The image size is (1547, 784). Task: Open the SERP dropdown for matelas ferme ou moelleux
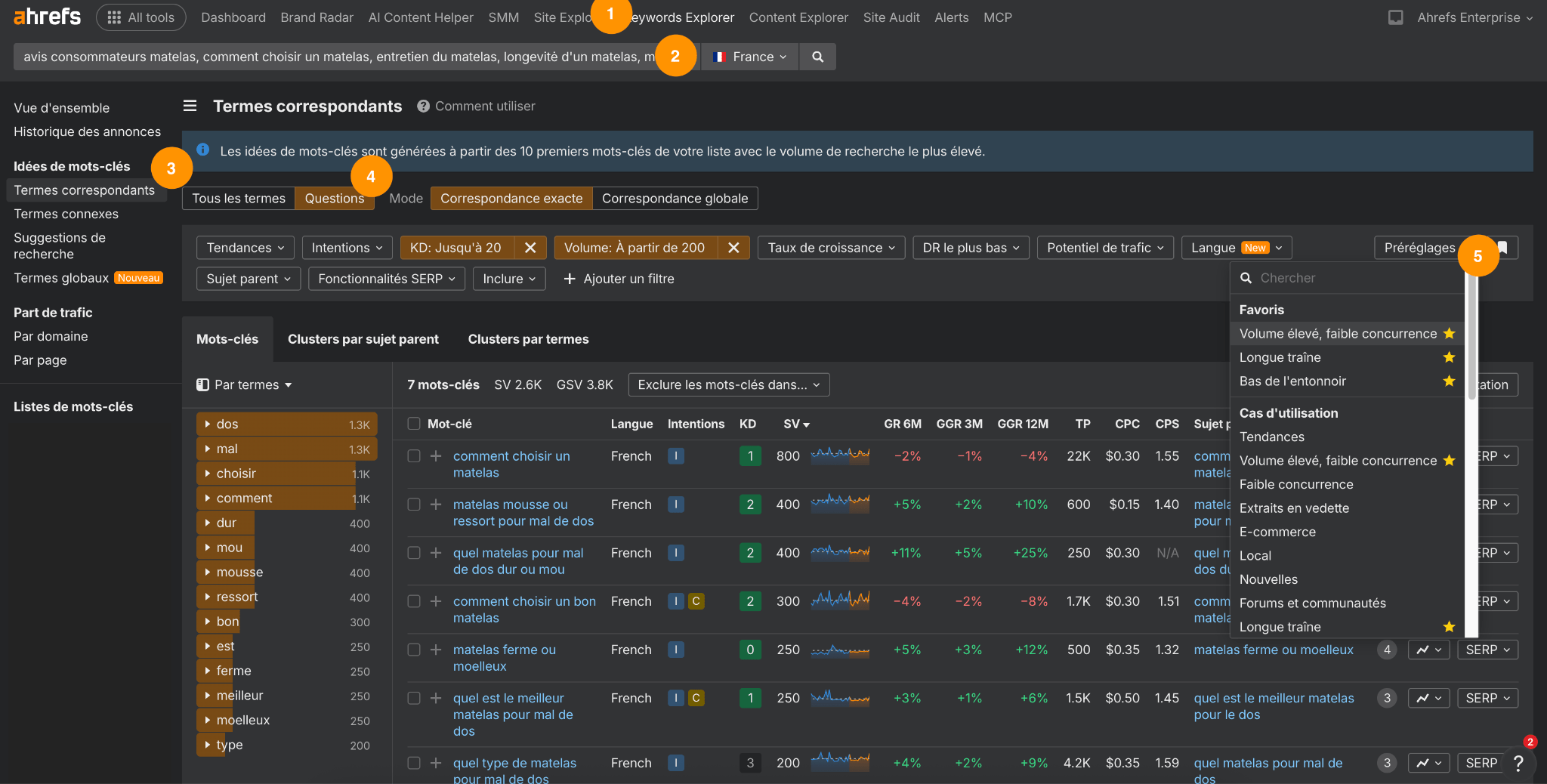click(x=1487, y=650)
